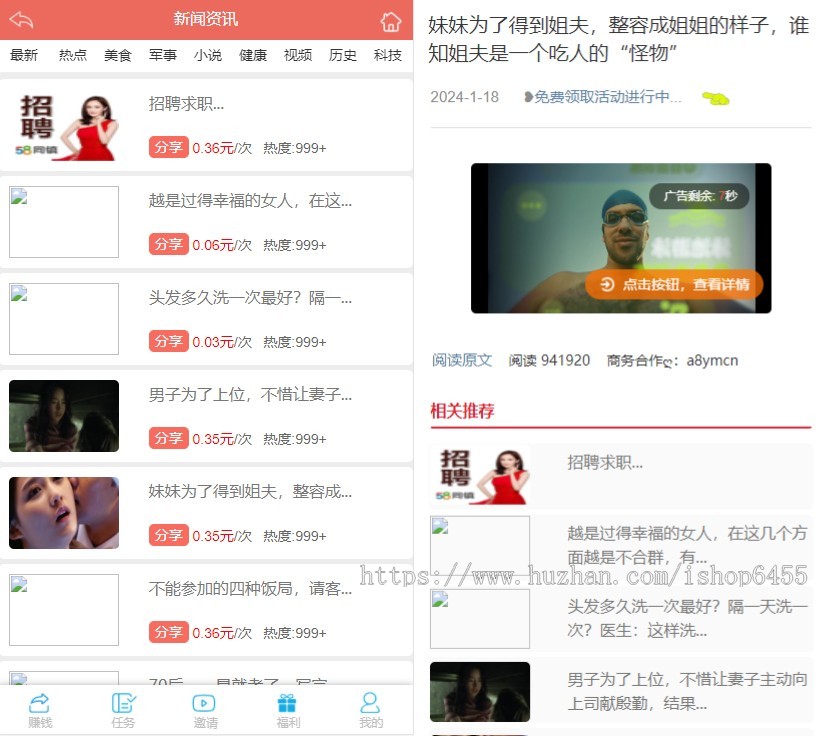Viewport: 829px width, 736px height.
Task: Click the yellow pointing-hand icon beside the promo link
Action: [x=715, y=98]
